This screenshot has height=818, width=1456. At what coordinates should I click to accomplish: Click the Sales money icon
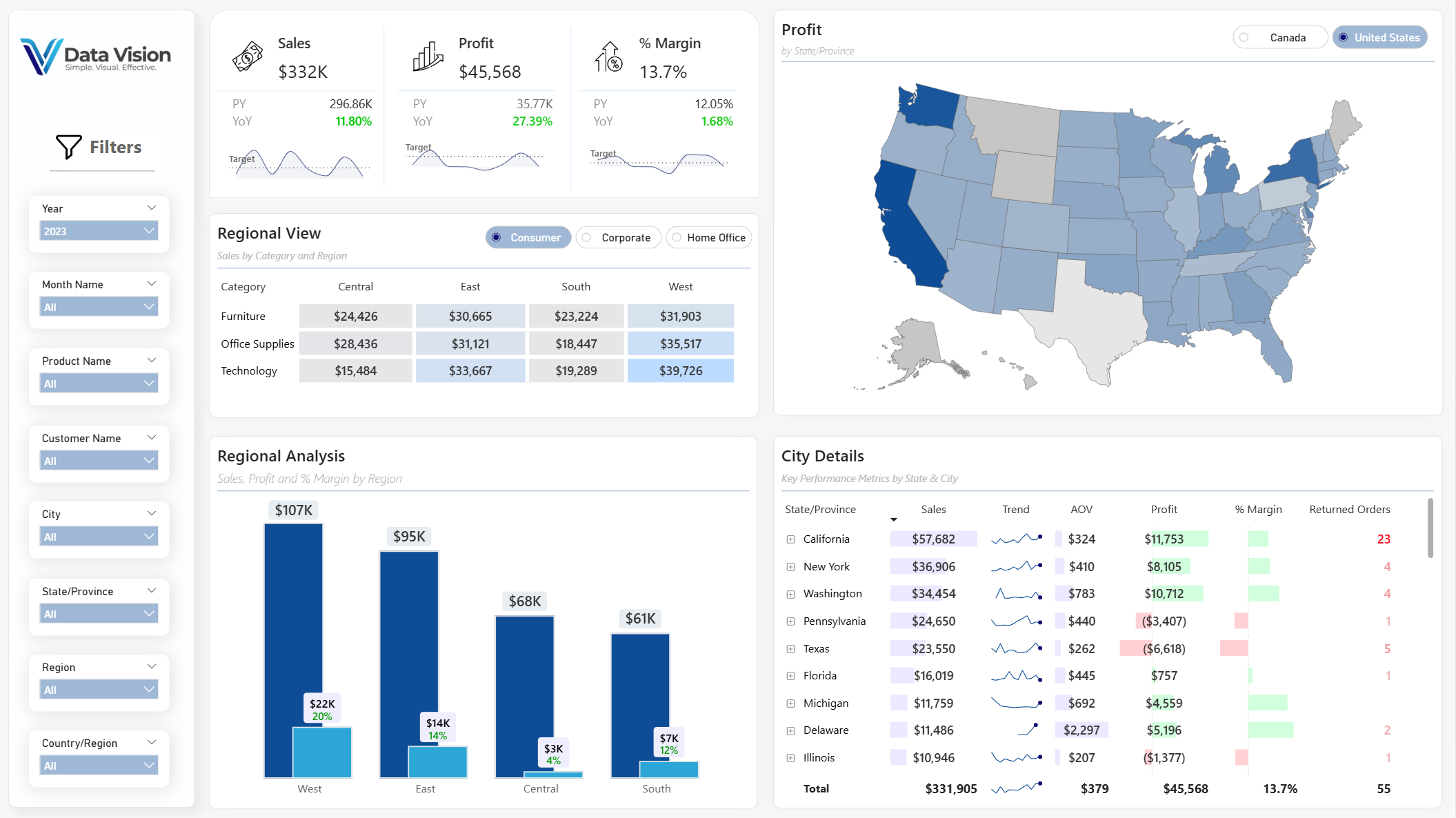[248, 57]
